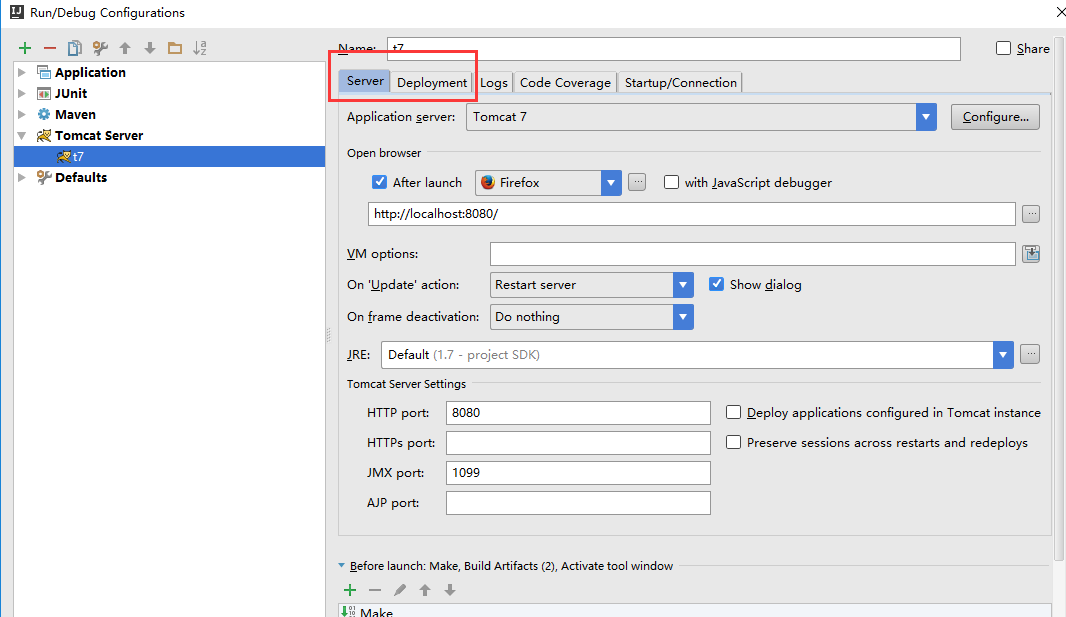Open the On 'Update' action dropdown
The height and width of the screenshot is (617, 1066).
(x=683, y=285)
